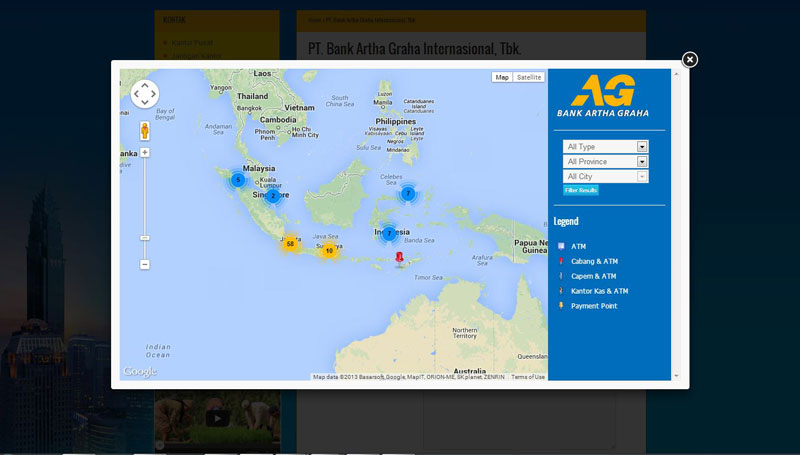800x455 pixels.
Task: Click the Payment Point legend icon
Action: (x=561, y=306)
